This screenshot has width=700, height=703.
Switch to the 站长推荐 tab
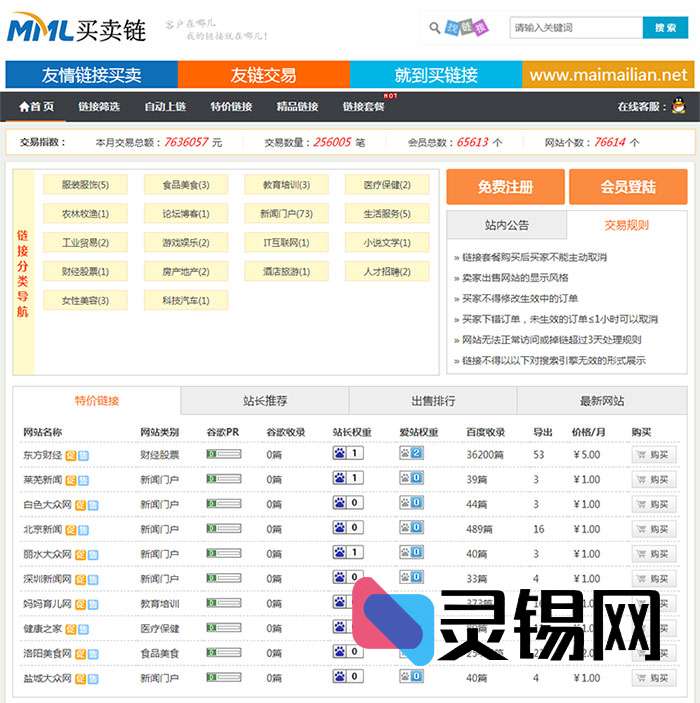coord(265,401)
